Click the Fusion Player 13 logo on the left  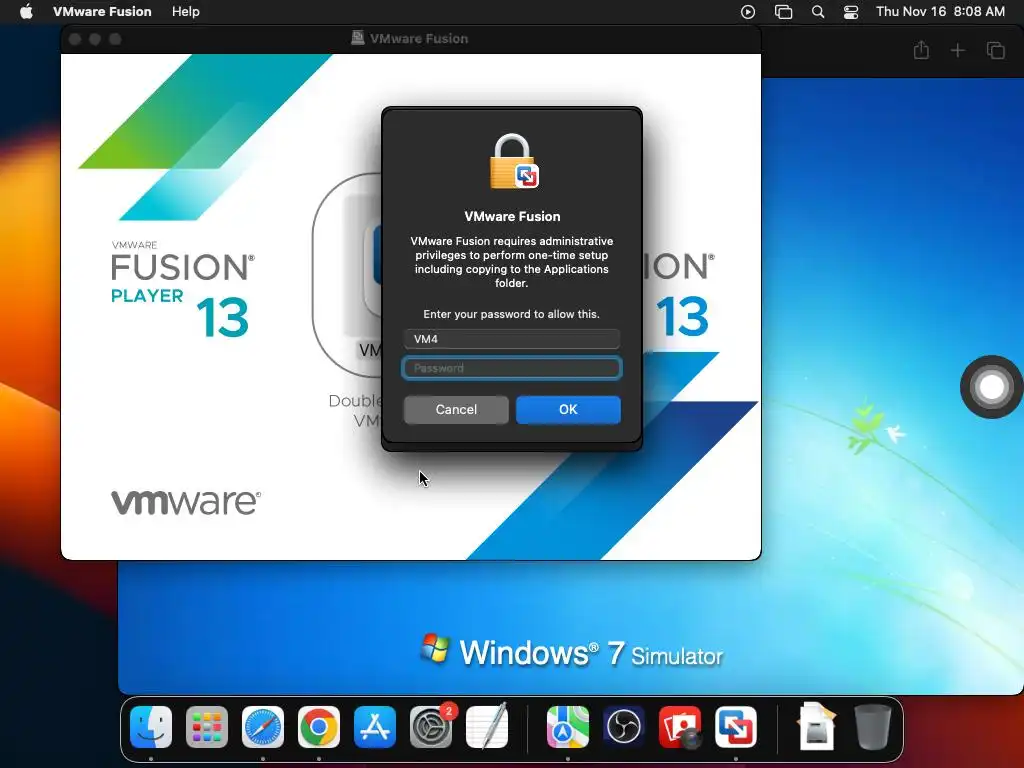coord(182,289)
